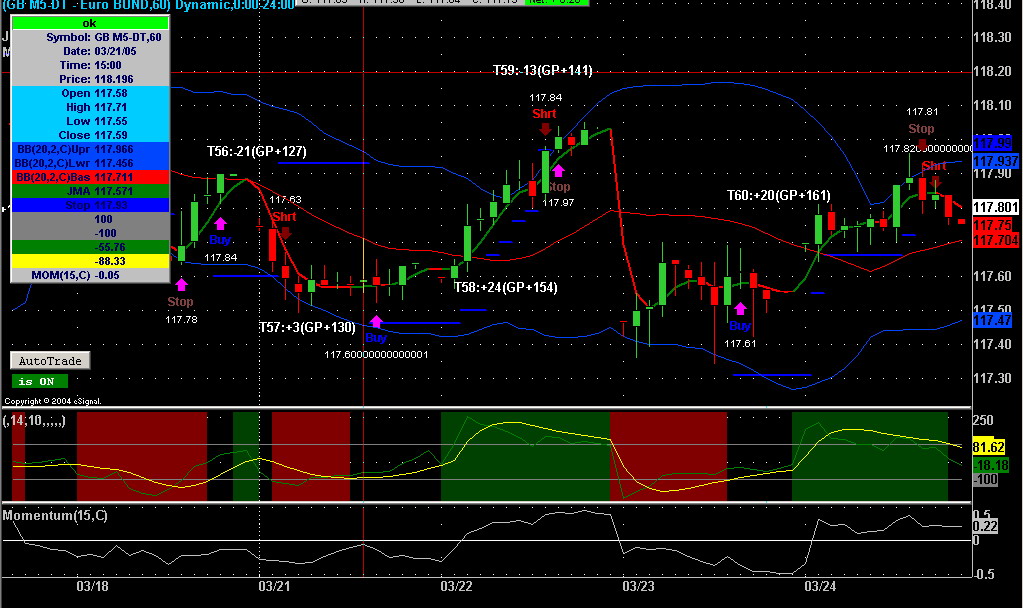Click the magenta Stop arrow near 117.97

point(558,171)
